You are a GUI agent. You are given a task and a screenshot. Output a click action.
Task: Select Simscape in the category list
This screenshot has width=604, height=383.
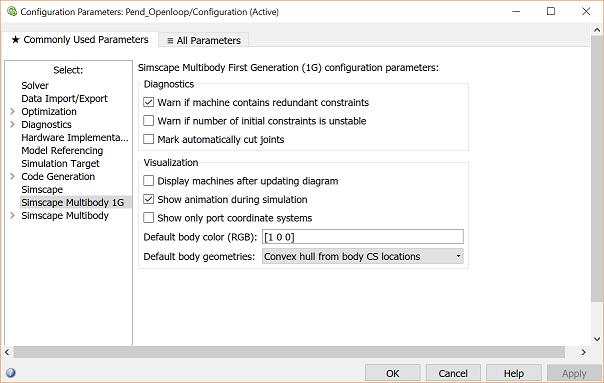click(42, 190)
